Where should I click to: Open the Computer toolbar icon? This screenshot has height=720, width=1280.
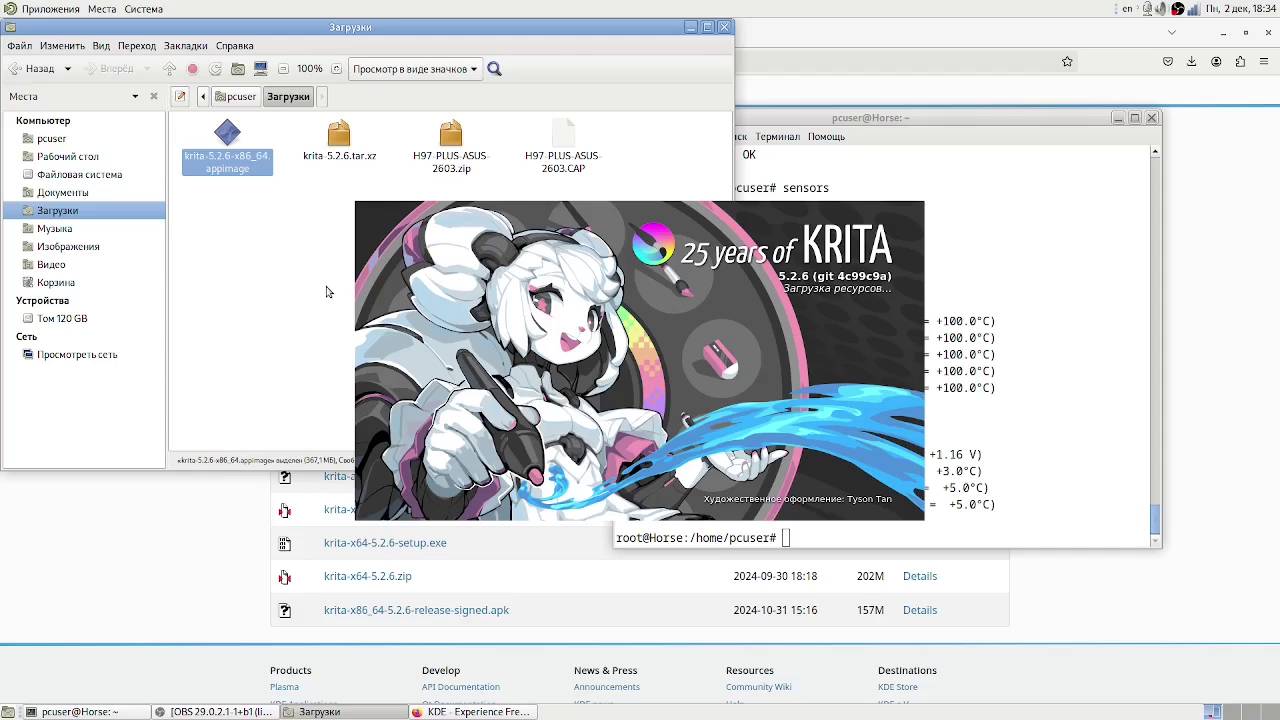(261, 69)
